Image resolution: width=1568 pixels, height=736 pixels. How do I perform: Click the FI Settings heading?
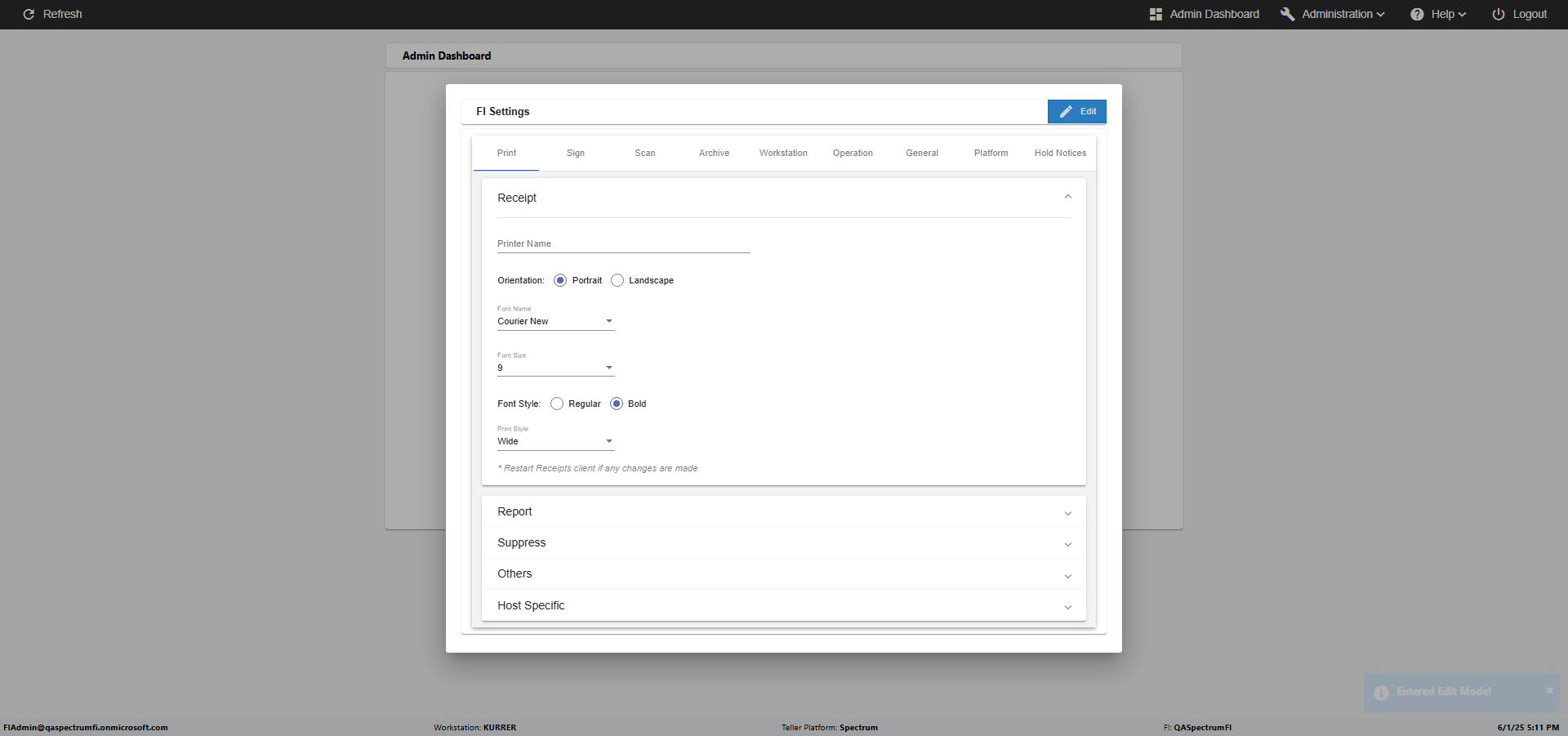pos(503,112)
